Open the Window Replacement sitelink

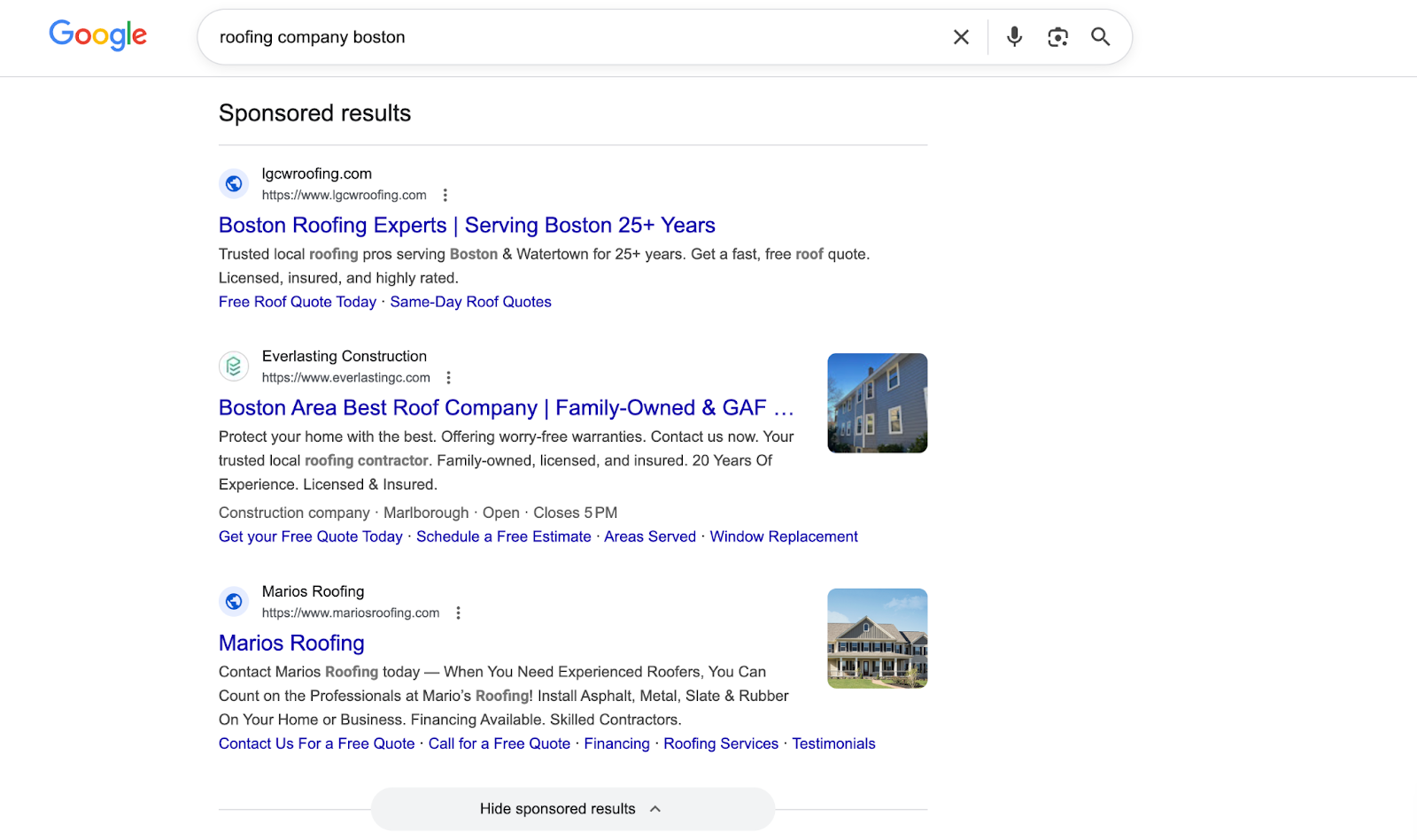point(783,536)
